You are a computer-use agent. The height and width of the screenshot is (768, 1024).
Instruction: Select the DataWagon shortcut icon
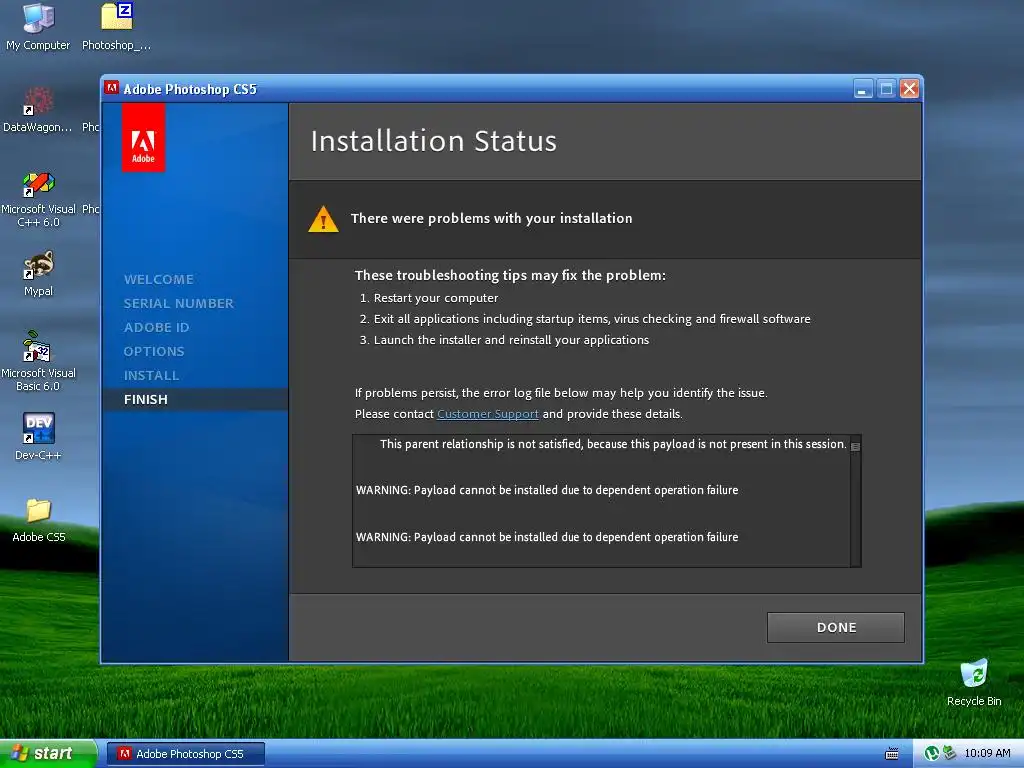(x=37, y=110)
